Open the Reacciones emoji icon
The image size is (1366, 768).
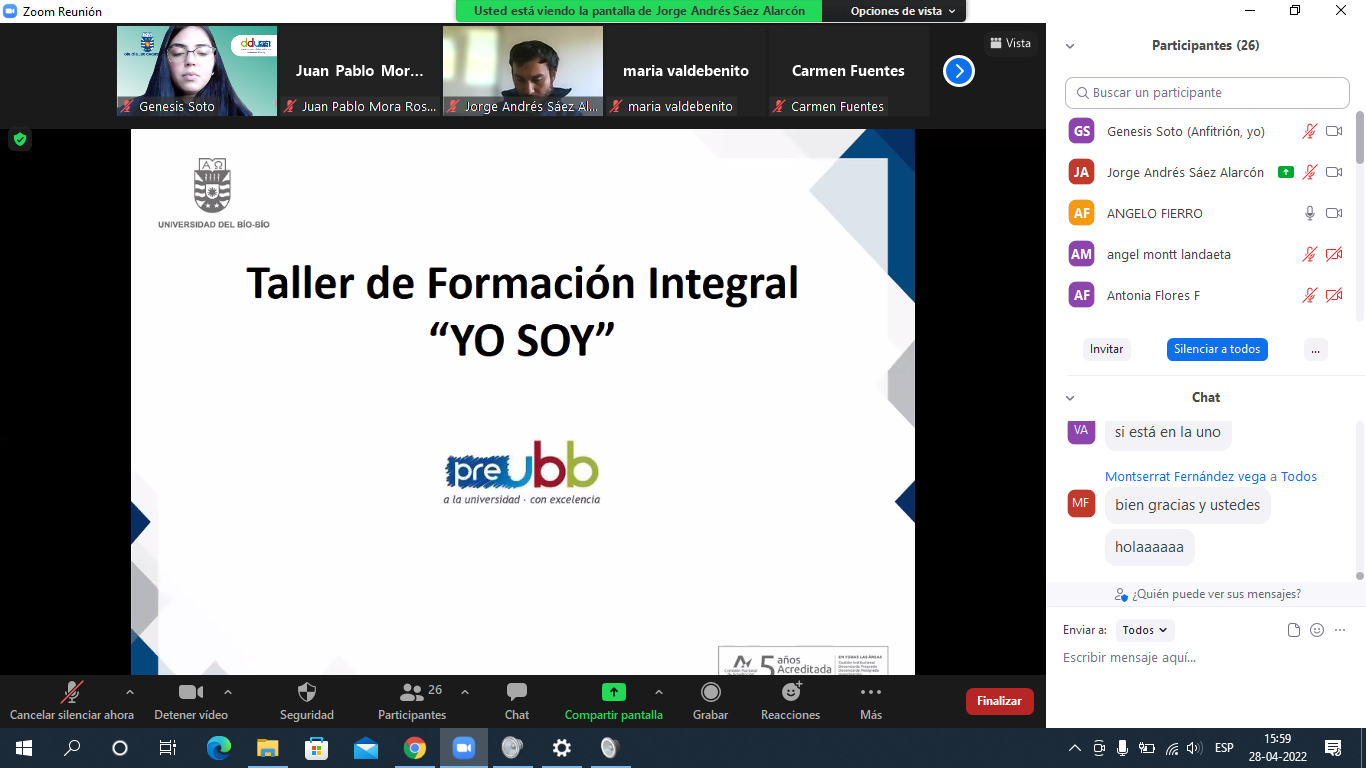[790, 692]
